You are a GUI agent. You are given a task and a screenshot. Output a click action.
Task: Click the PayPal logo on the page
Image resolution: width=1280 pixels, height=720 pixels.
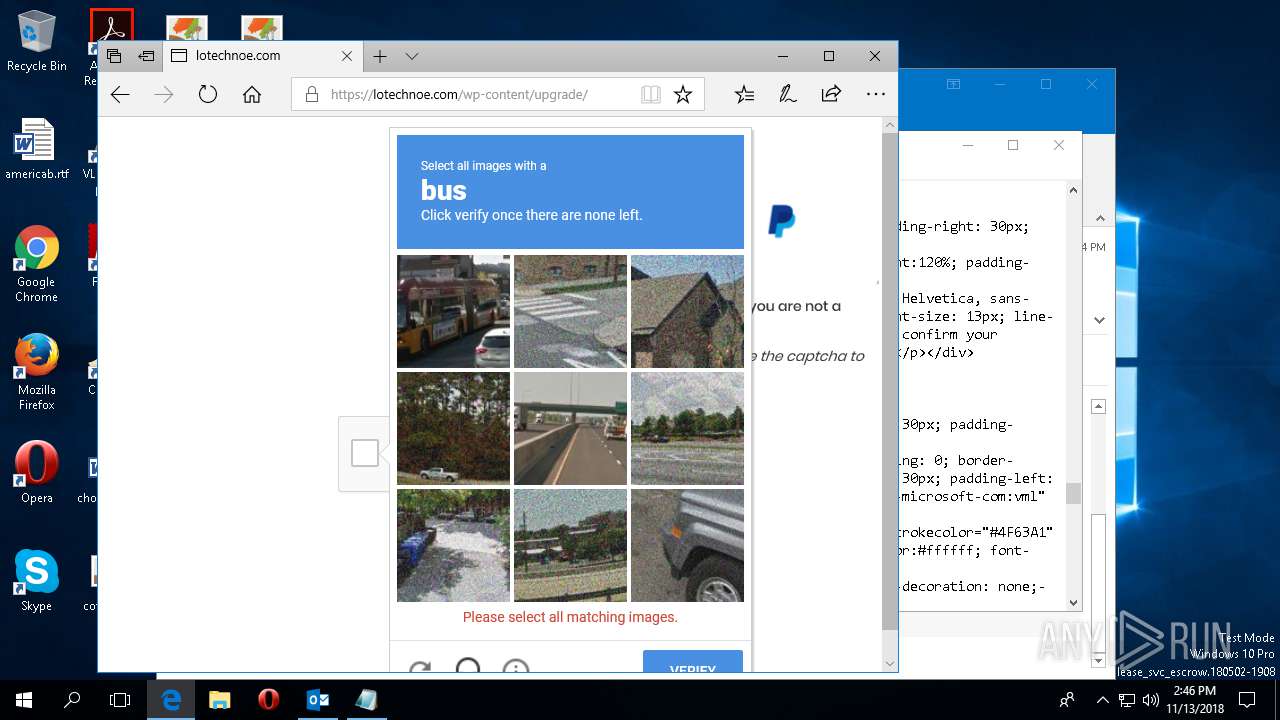781,221
